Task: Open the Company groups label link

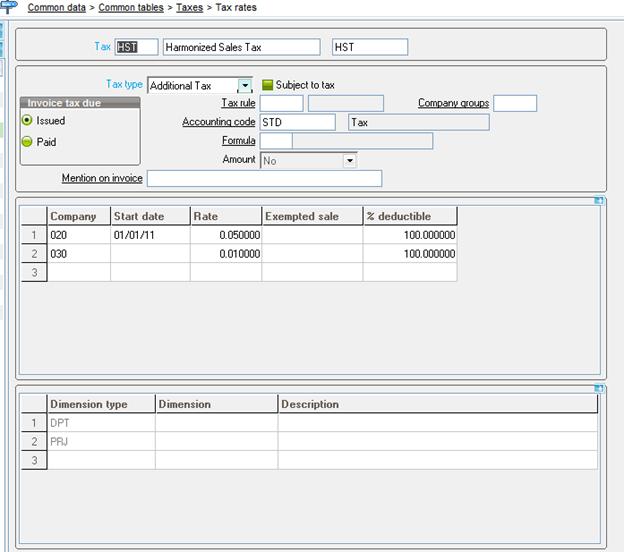Action: [x=453, y=103]
